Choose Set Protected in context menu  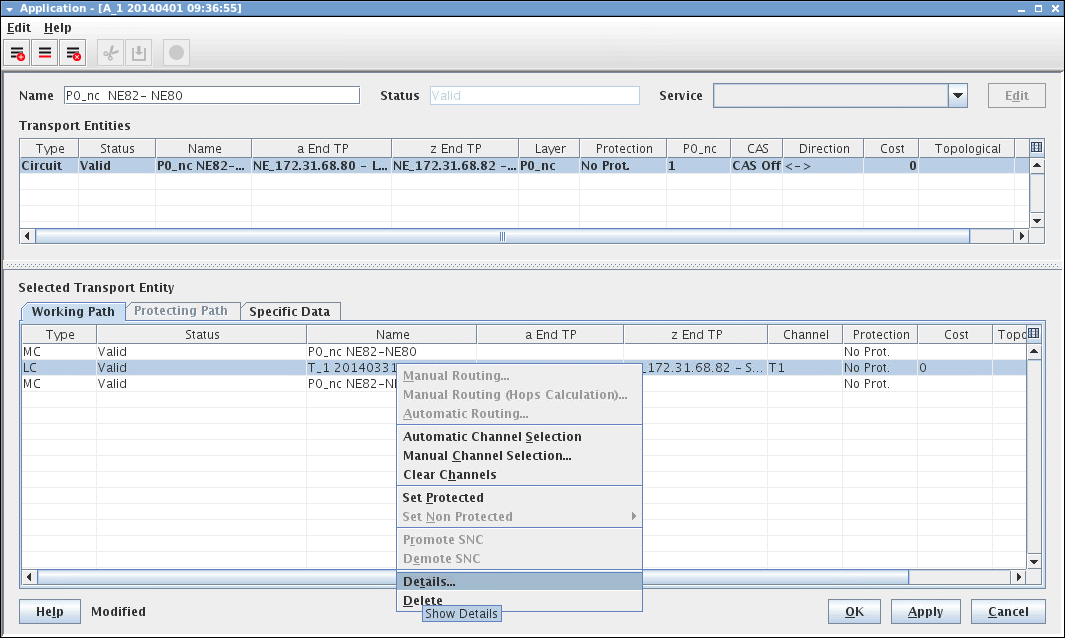tap(442, 498)
